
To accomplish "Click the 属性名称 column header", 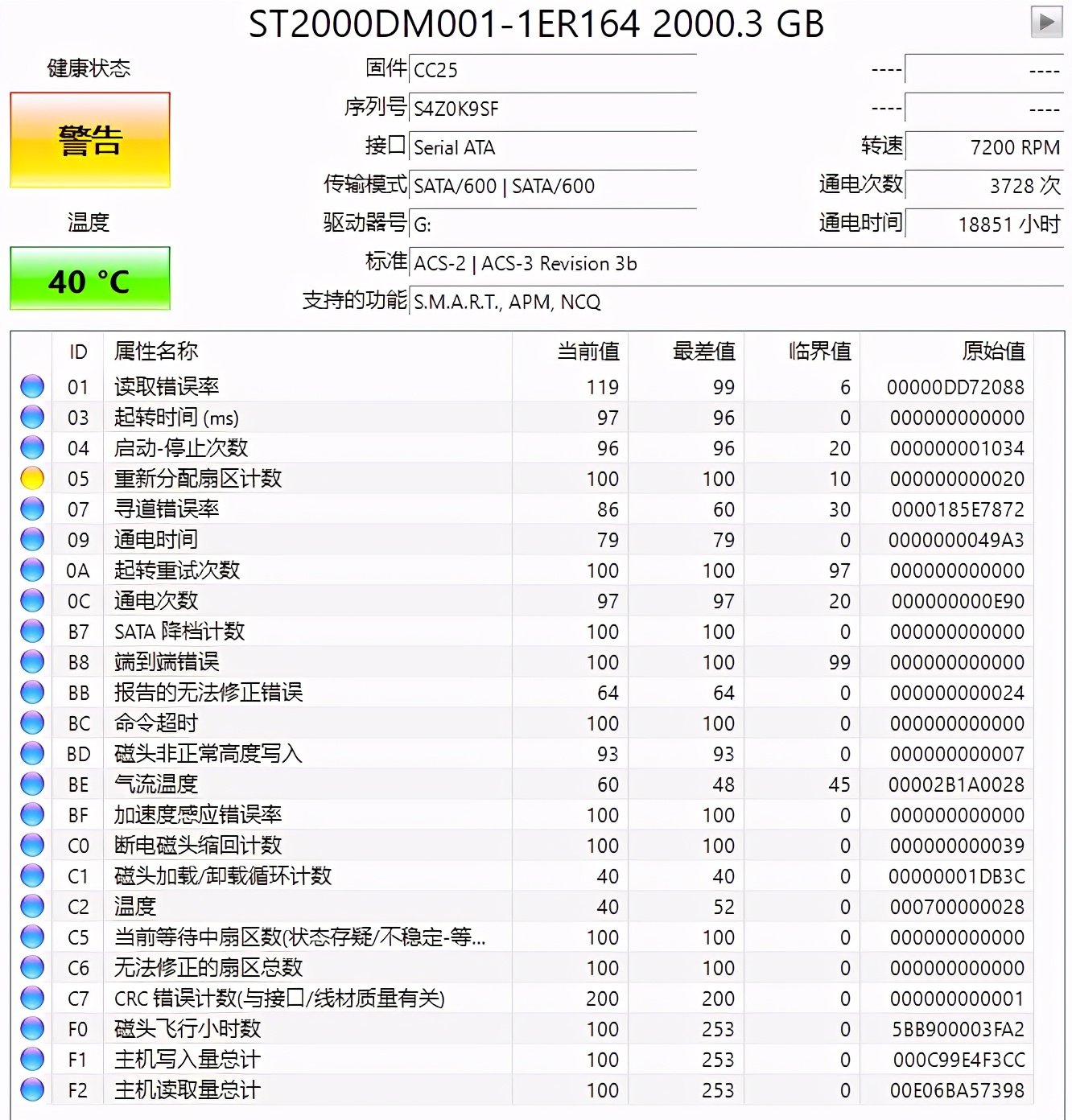I will pyautogui.click(x=307, y=352).
